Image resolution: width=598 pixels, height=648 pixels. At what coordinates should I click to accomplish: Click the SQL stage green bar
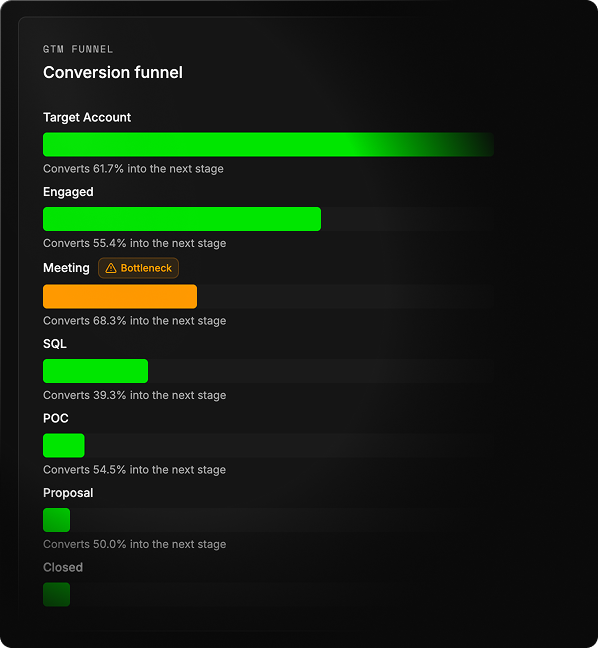(95, 371)
